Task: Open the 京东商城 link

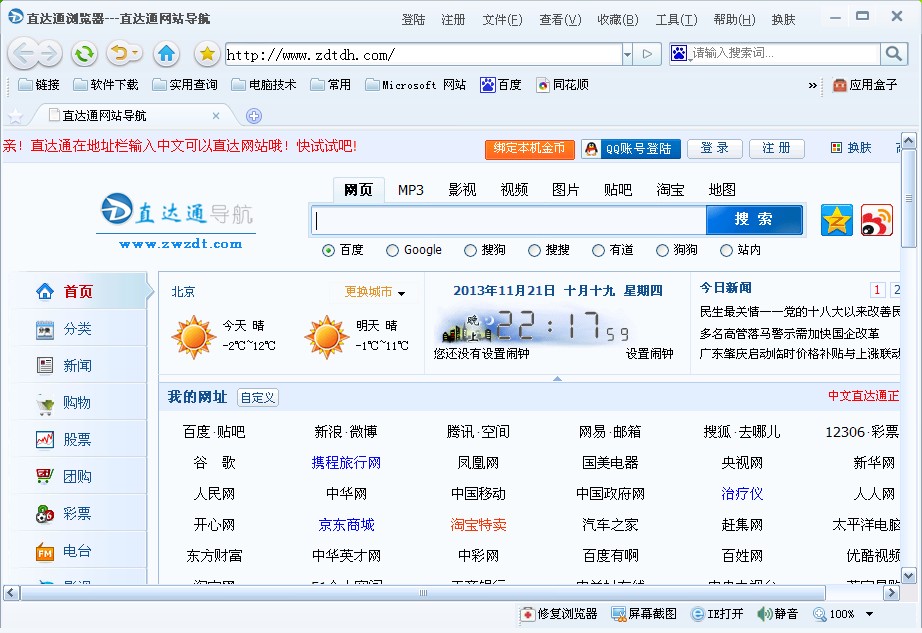Action: 346,525
